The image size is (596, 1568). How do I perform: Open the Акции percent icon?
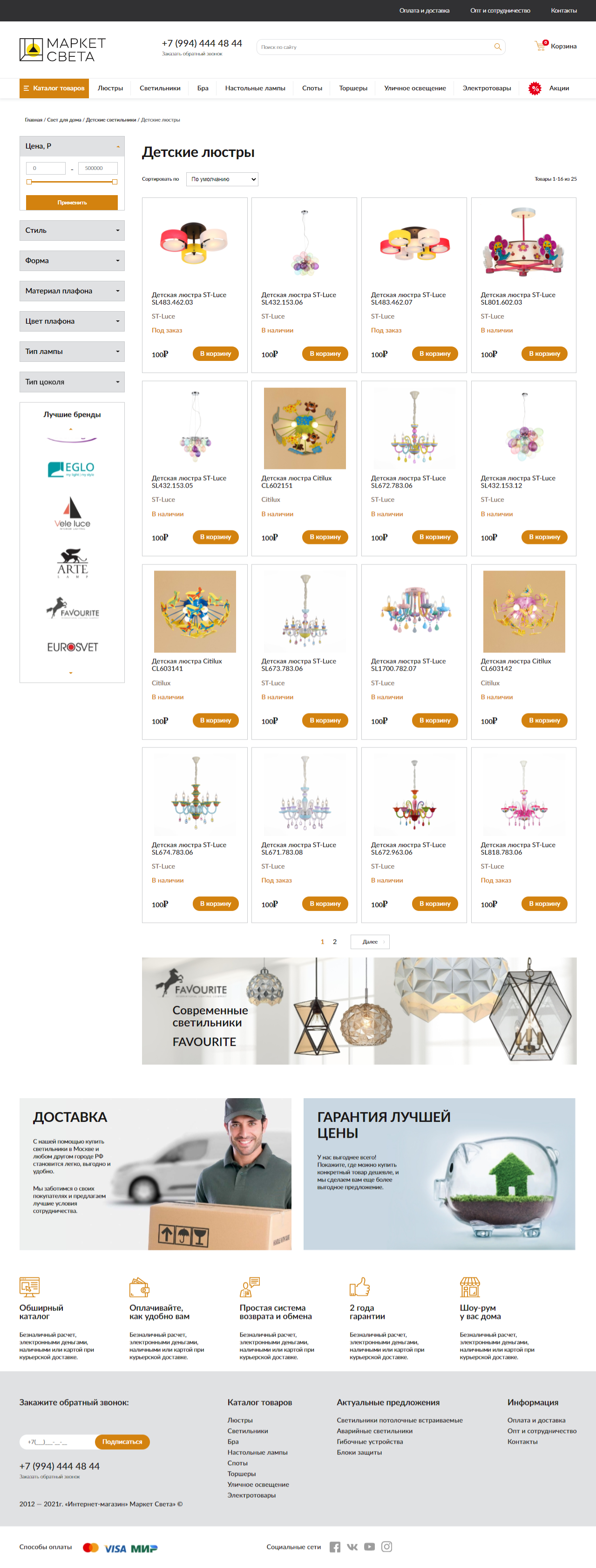(x=535, y=88)
